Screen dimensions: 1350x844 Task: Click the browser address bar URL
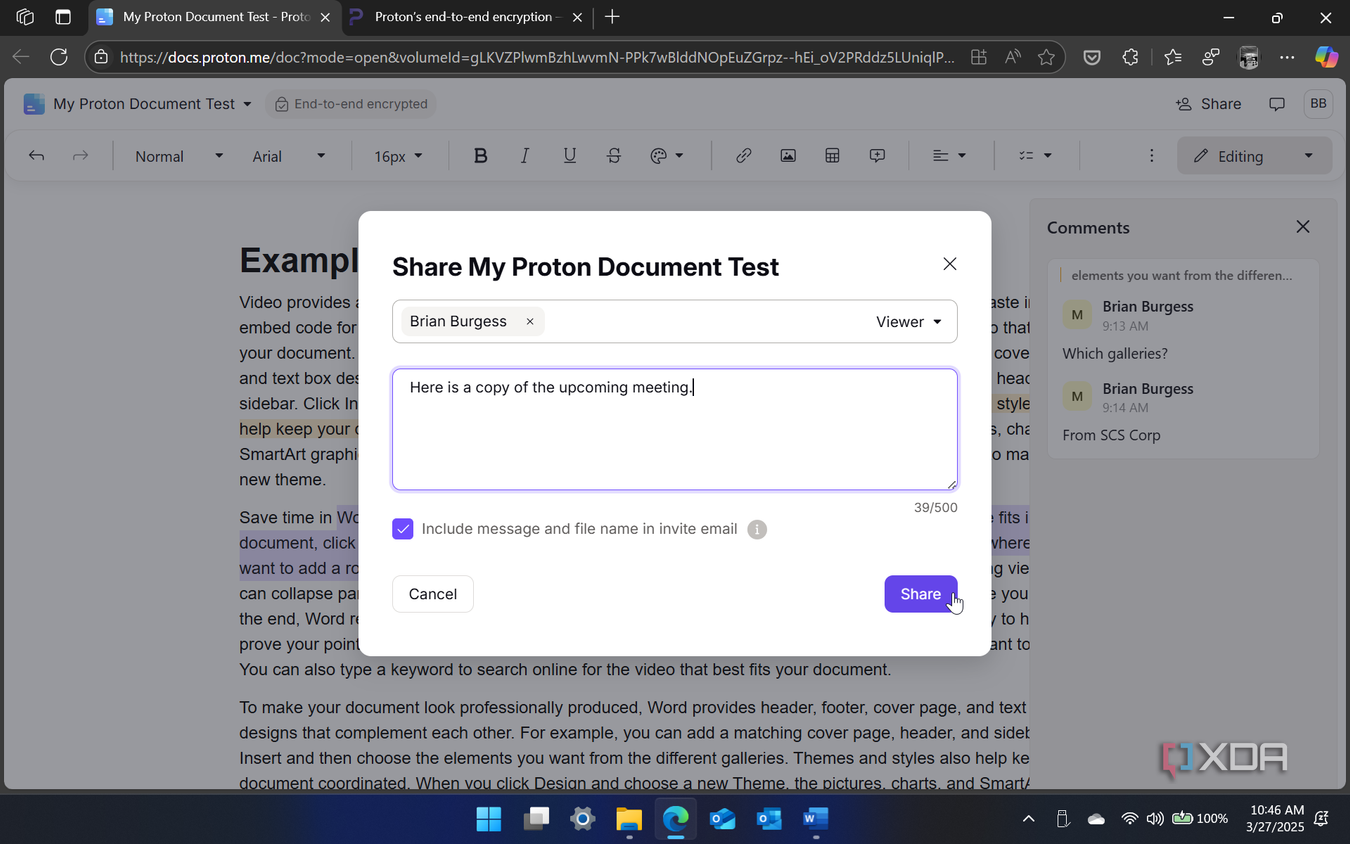(x=537, y=57)
